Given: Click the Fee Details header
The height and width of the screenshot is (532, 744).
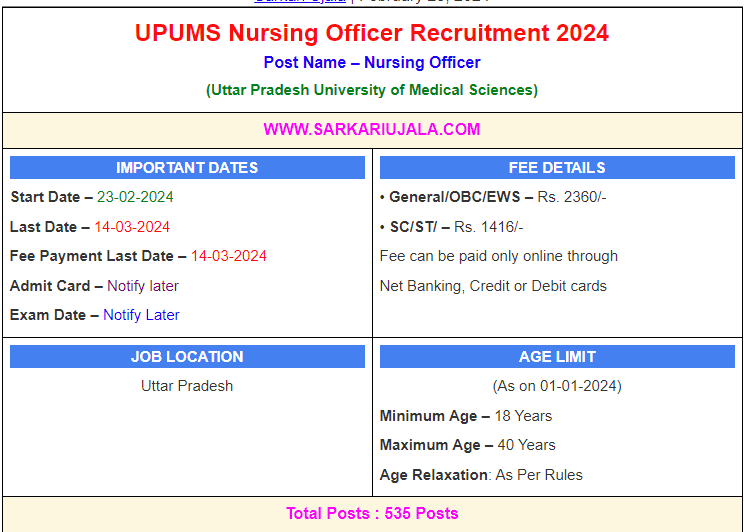Looking at the screenshot, I should click(x=557, y=168).
